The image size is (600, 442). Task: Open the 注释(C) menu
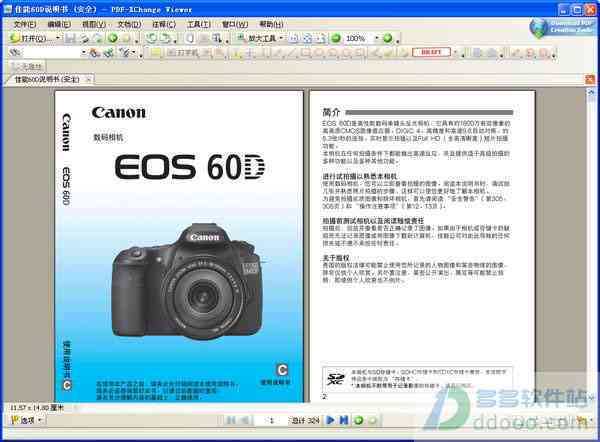click(x=164, y=24)
